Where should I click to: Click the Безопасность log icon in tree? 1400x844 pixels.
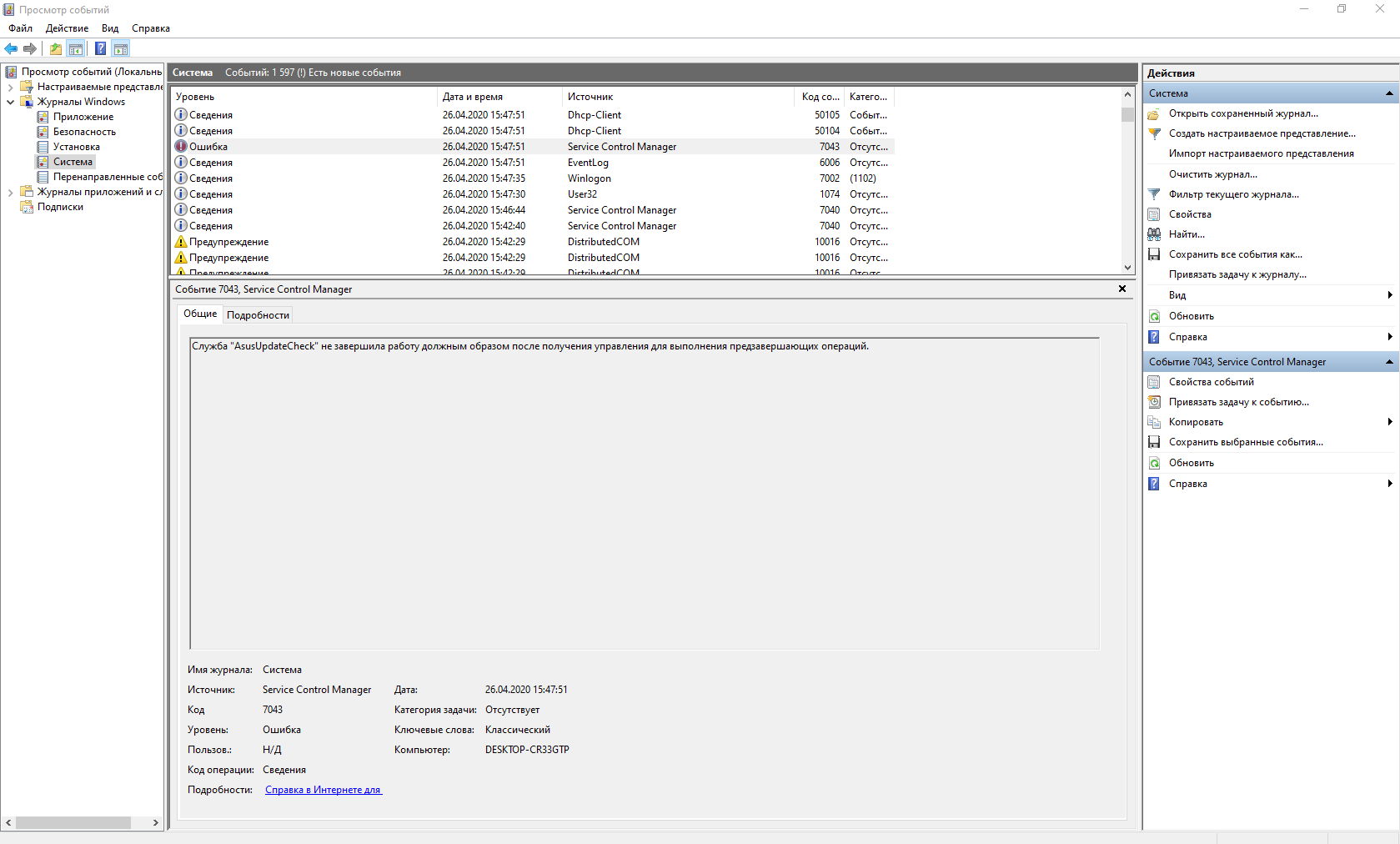[43, 132]
